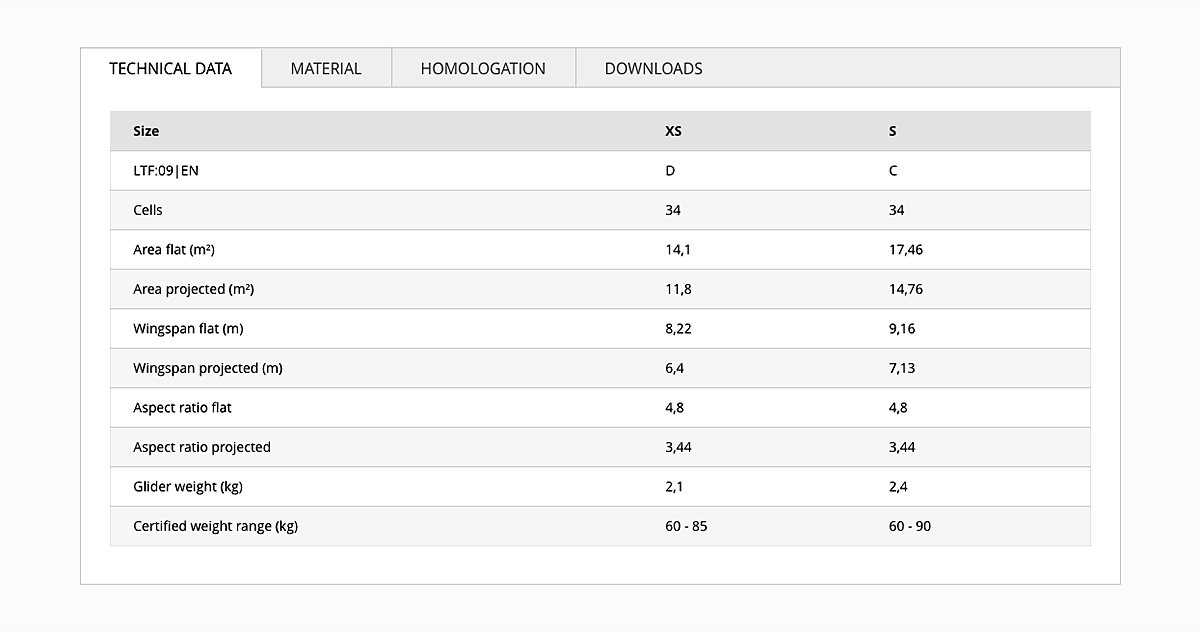Click the S size column header
The image size is (1200, 632).
(893, 131)
